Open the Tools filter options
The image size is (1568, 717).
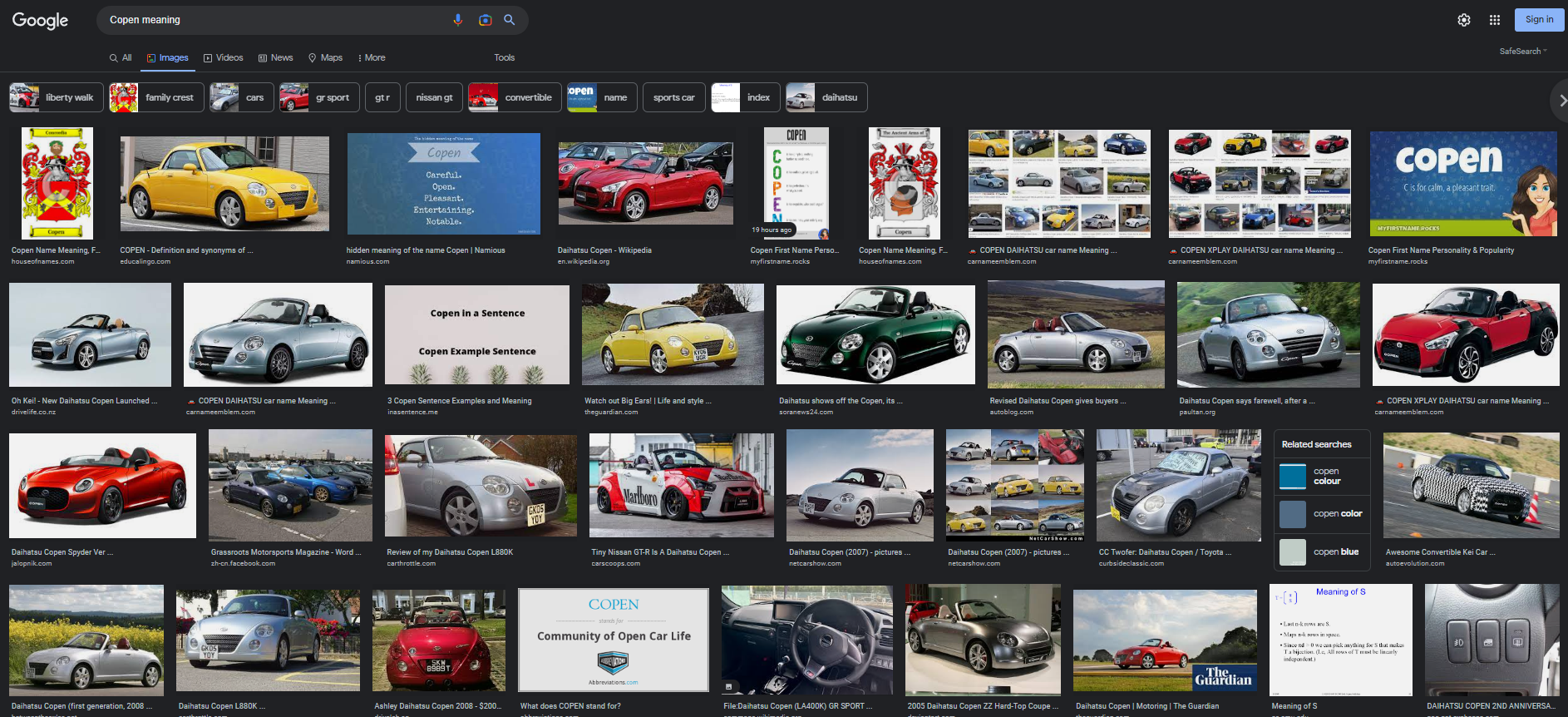point(504,57)
